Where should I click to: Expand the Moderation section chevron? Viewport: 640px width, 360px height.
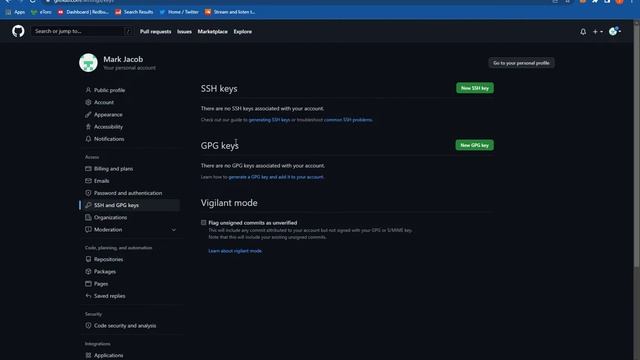(x=173, y=230)
